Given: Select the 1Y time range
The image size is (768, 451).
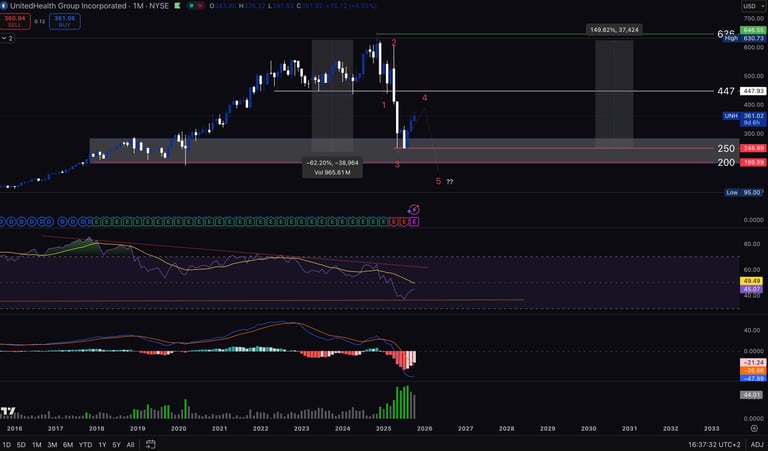Looking at the screenshot, I should point(102,445).
